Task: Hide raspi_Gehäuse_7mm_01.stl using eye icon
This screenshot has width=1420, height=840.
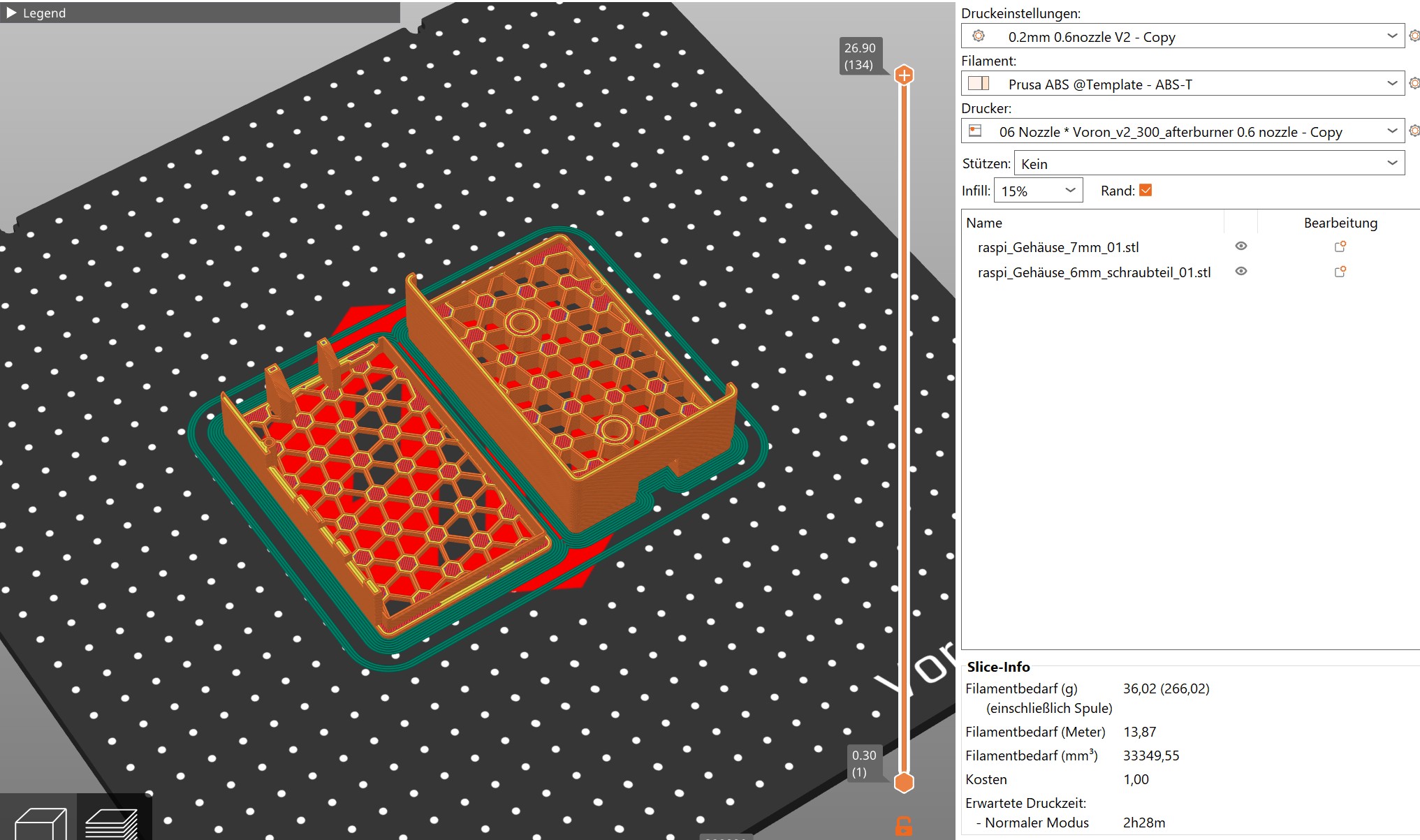Action: coord(1241,246)
